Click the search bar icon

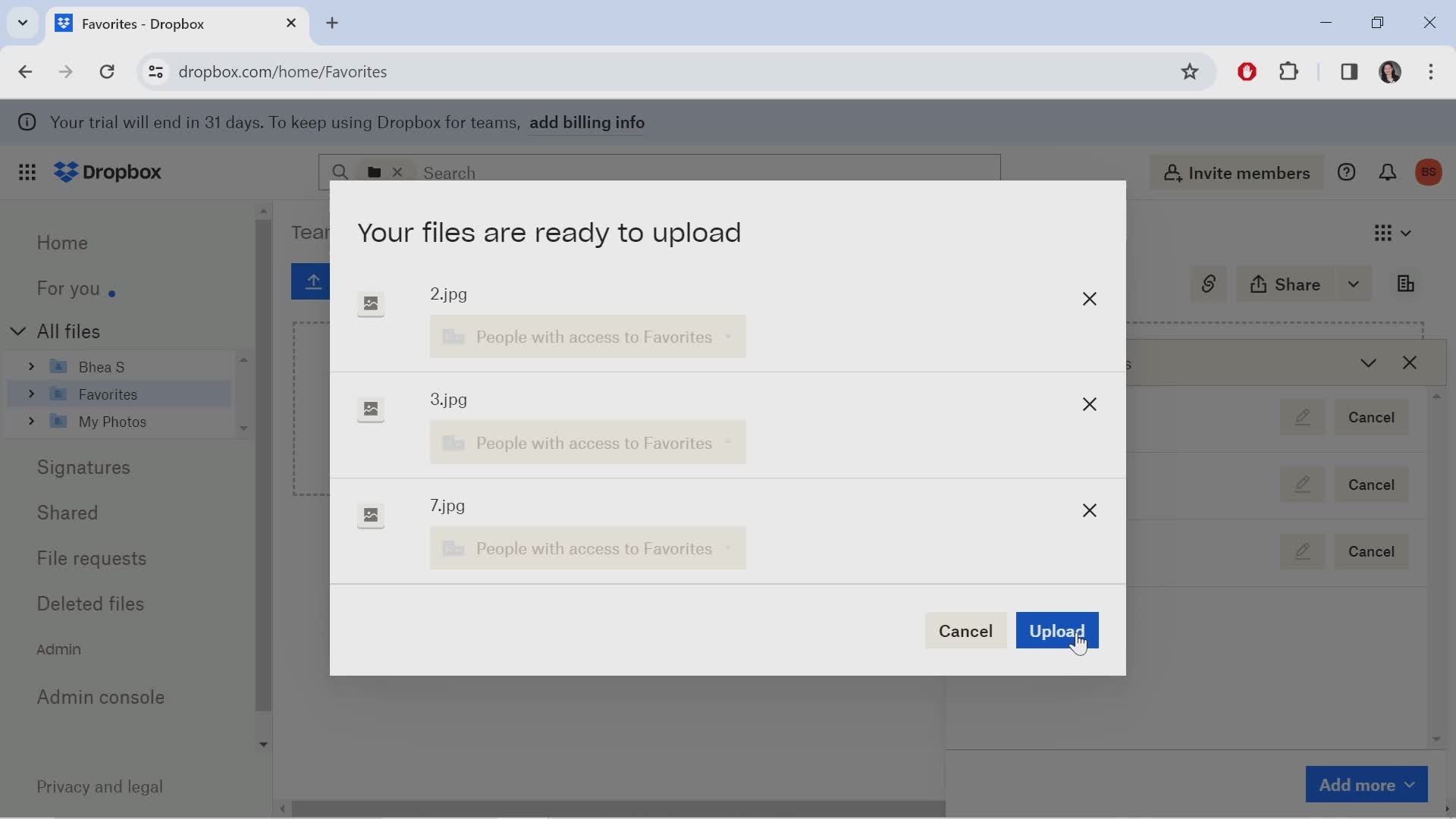coord(340,171)
